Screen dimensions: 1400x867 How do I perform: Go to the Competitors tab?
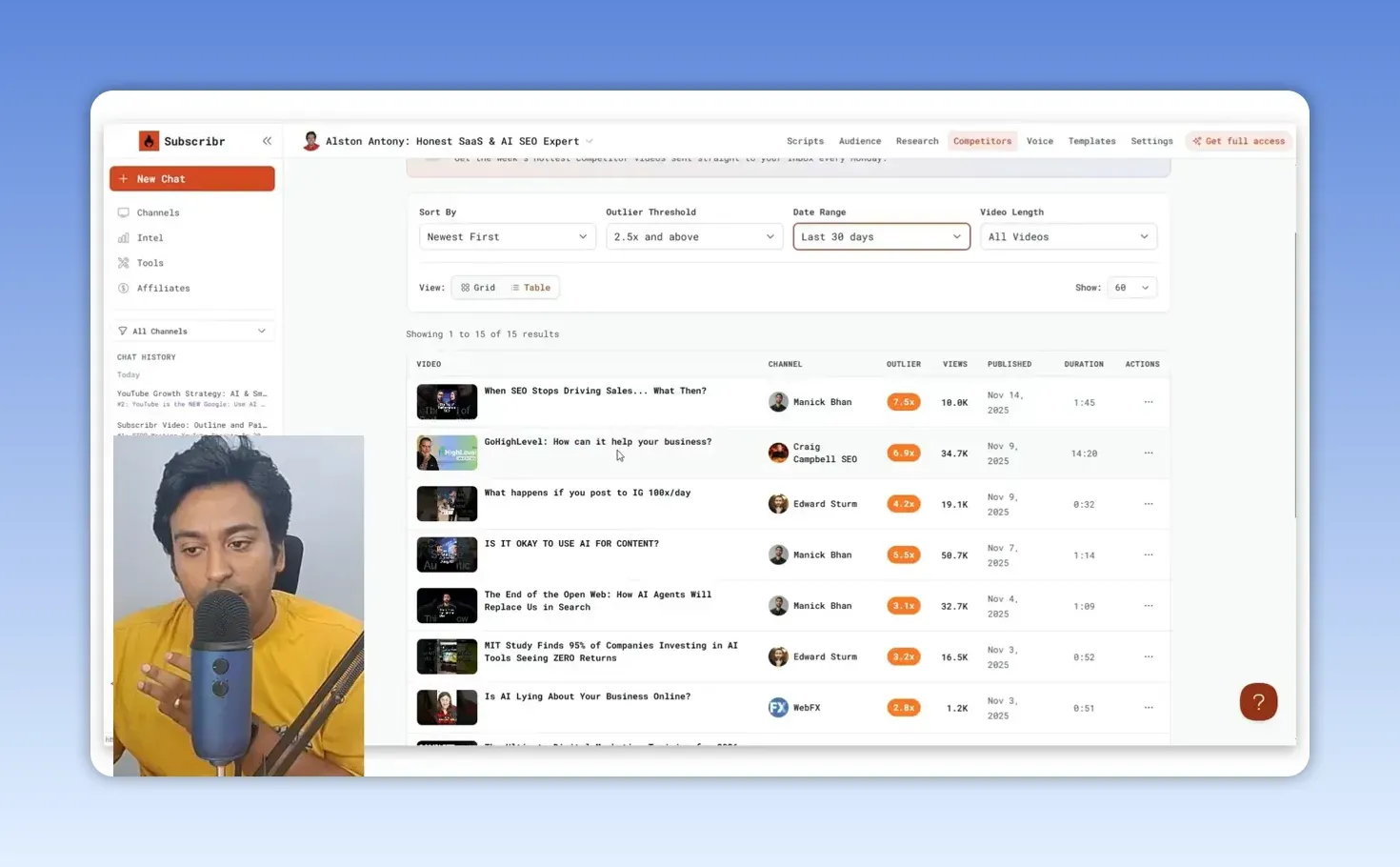[x=982, y=141]
